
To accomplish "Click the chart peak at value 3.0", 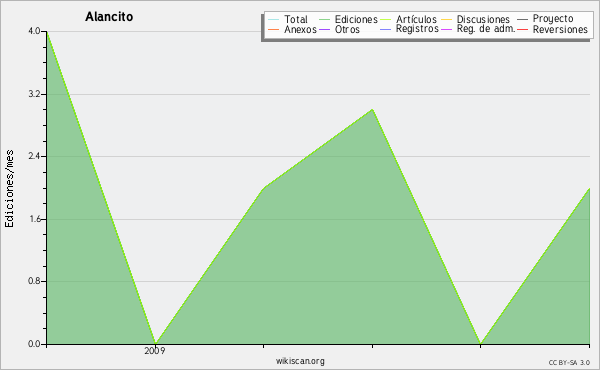I will (x=372, y=110).
